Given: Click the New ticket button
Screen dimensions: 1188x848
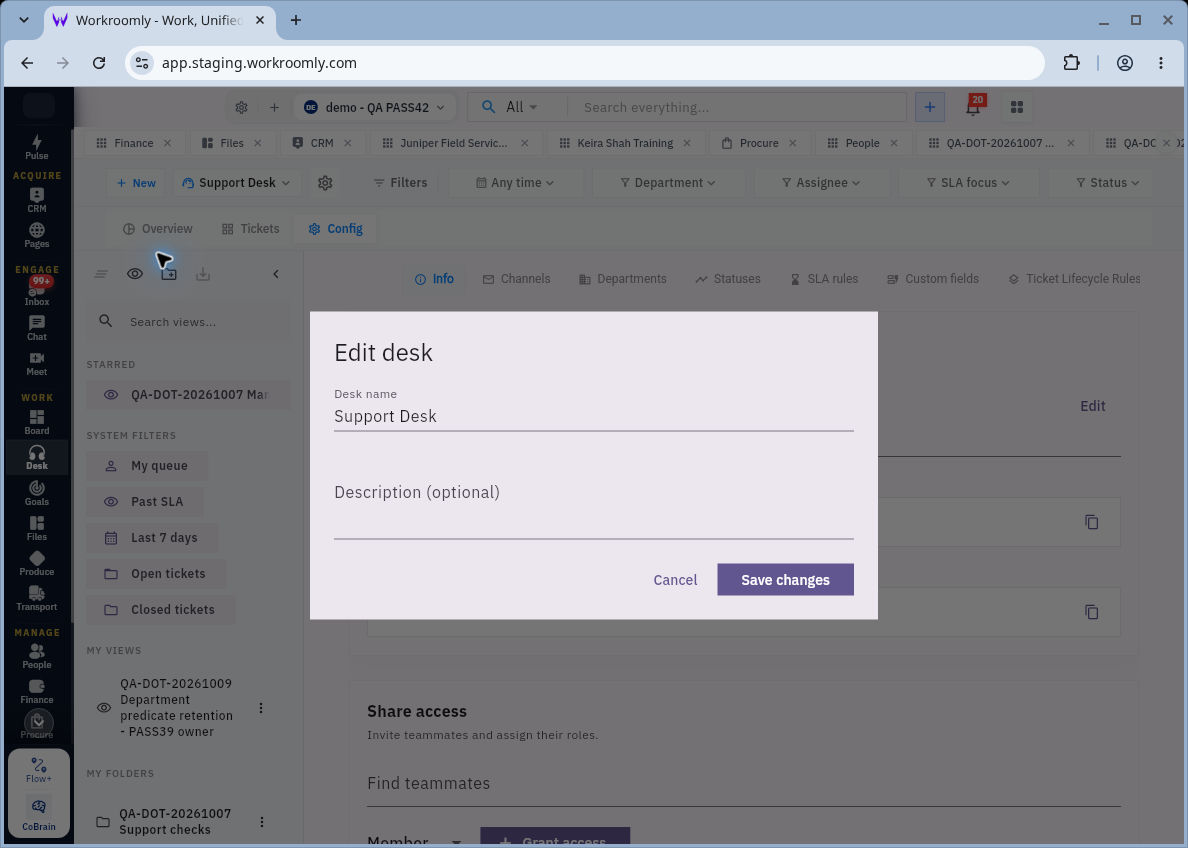Looking at the screenshot, I should click(136, 183).
